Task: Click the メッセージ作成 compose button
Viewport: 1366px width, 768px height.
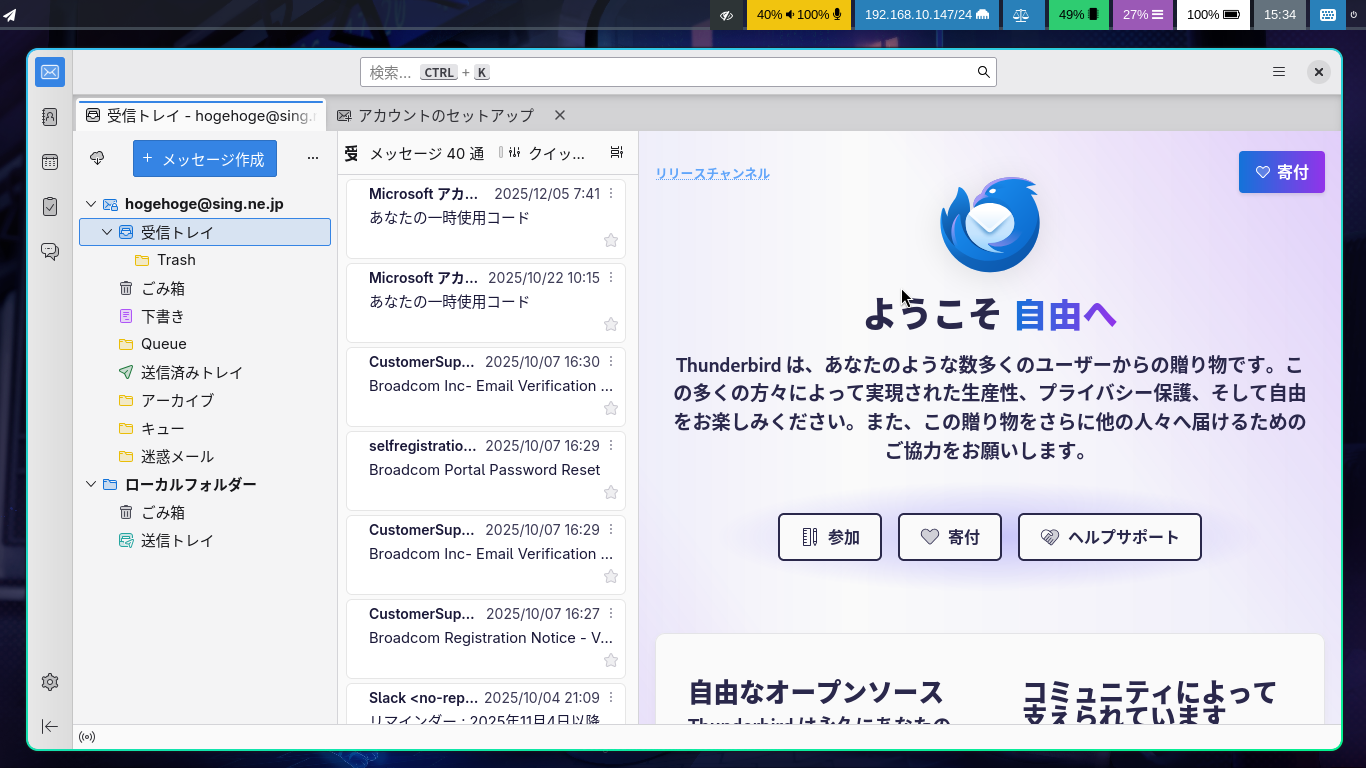Action: tap(205, 158)
